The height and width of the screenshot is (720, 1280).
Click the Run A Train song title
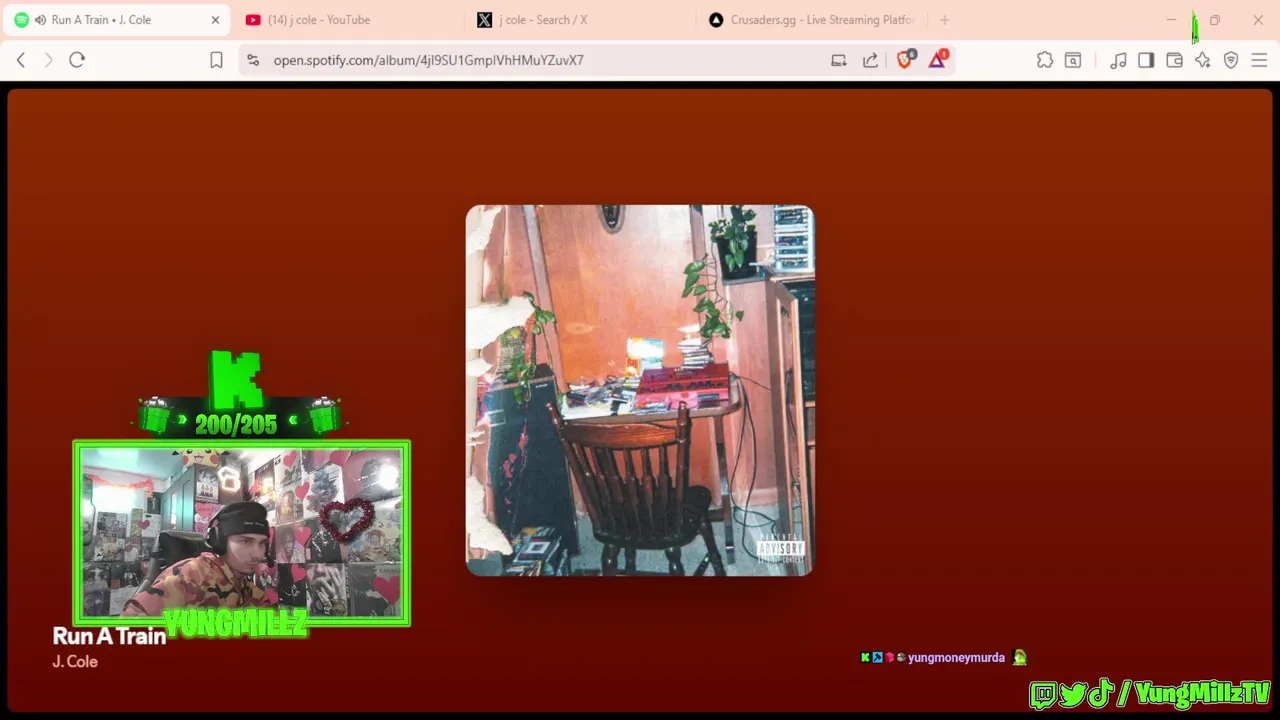[x=109, y=636]
